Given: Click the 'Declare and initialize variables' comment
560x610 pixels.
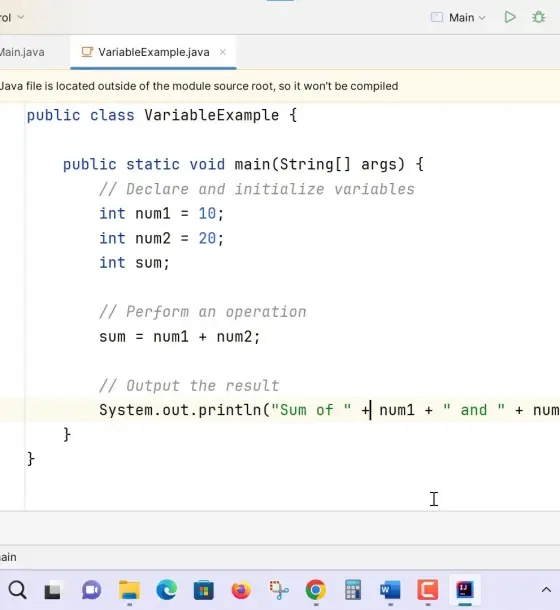Looking at the screenshot, I should pos(257,189).
